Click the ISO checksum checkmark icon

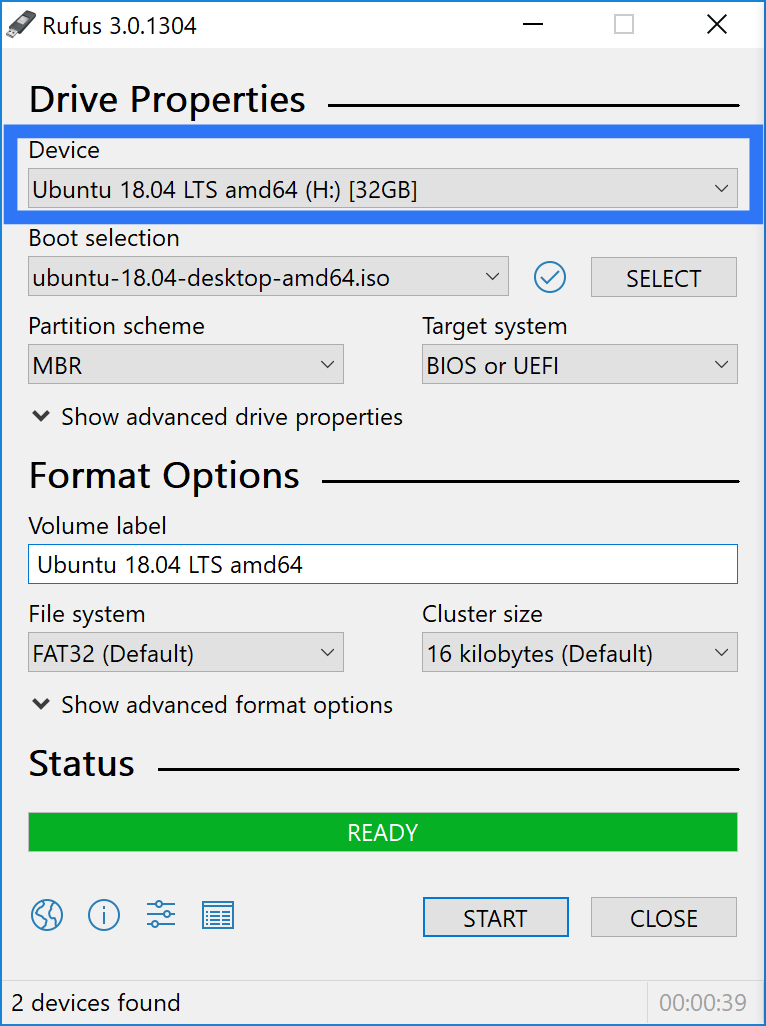(x=549, y=277)
